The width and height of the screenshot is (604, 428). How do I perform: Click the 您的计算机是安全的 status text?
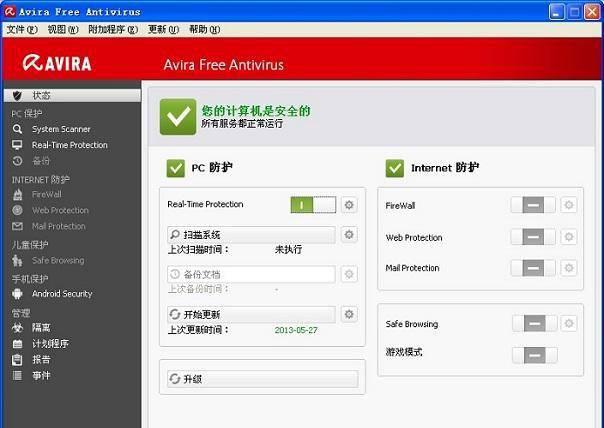256,111
